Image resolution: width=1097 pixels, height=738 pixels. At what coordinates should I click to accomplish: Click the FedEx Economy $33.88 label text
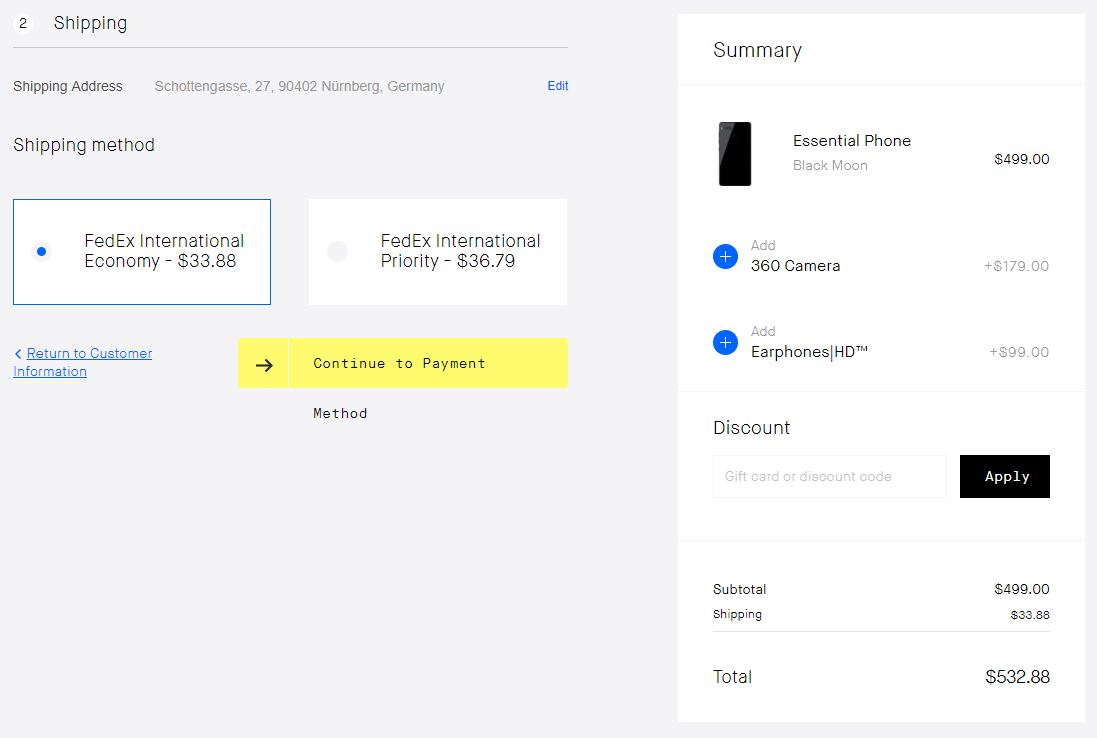[164, 251]
